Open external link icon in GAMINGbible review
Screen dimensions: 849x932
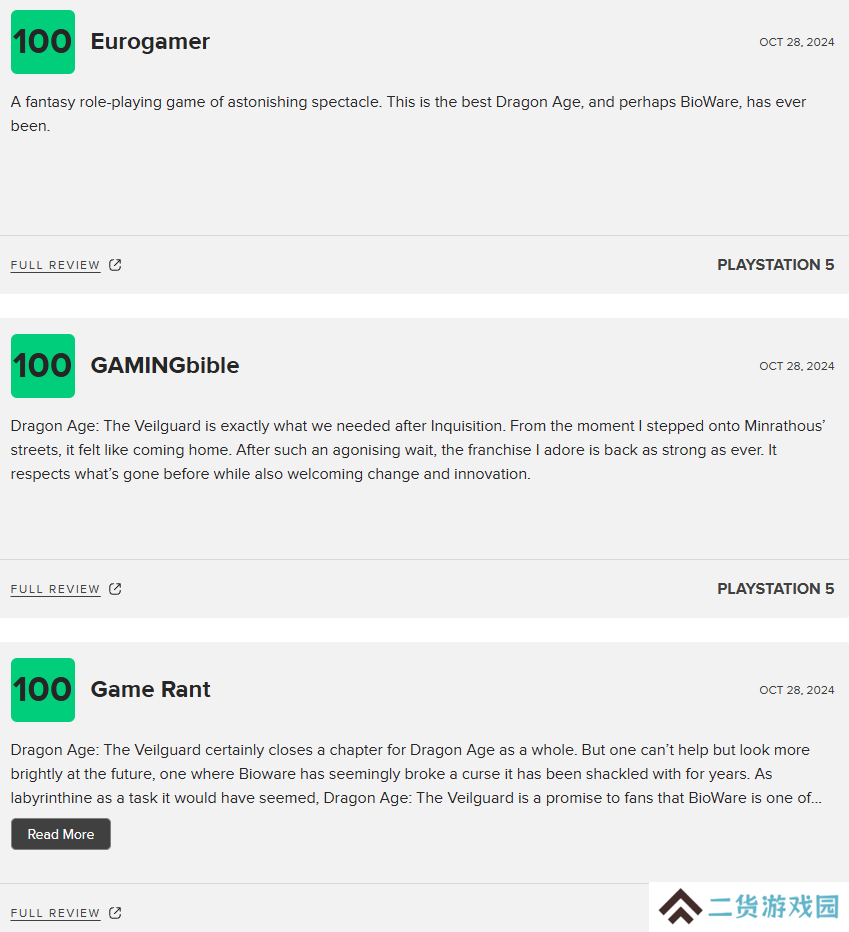(115, 589)
